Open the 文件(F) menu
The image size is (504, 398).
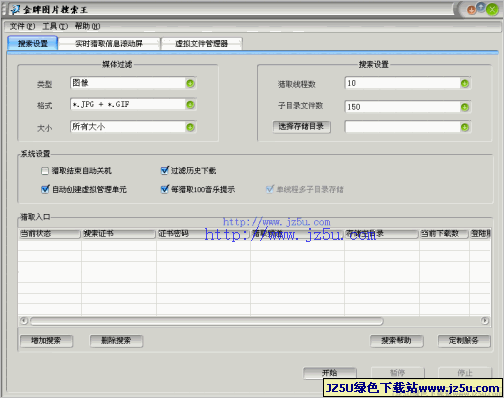22,26
